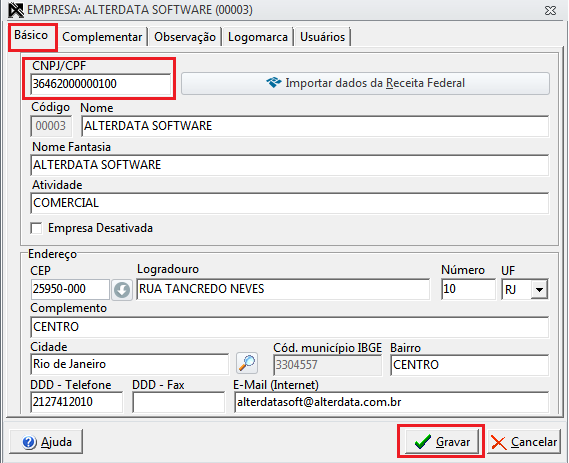Click the E-Mail (Internet) input field

[x=392, y=402]
